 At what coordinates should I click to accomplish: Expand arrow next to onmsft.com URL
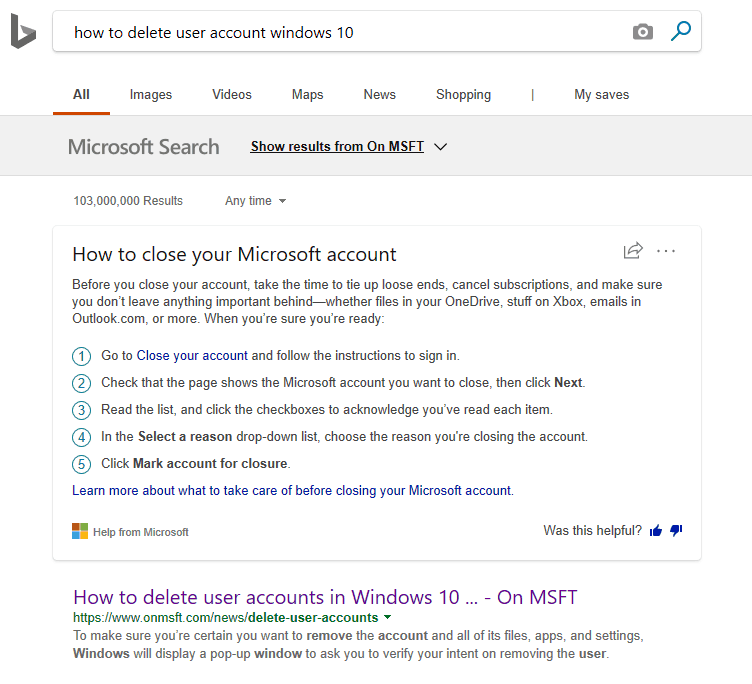click(x=387, y=618)
